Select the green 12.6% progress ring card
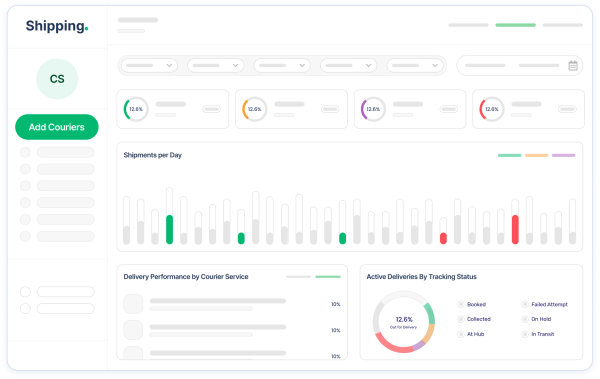This screenshot has height=379, width=600. tap(173, 109)
